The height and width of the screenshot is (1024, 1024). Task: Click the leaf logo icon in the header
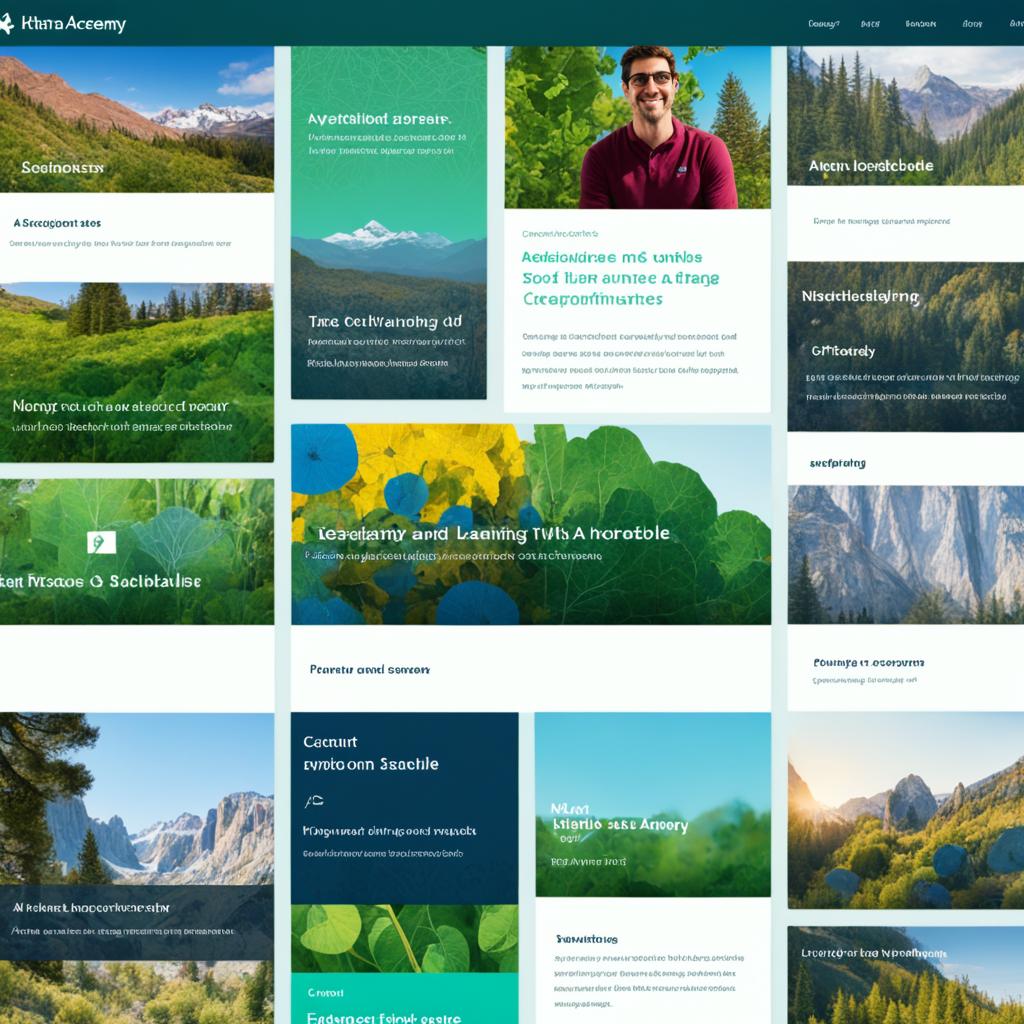tap(6, 24)
